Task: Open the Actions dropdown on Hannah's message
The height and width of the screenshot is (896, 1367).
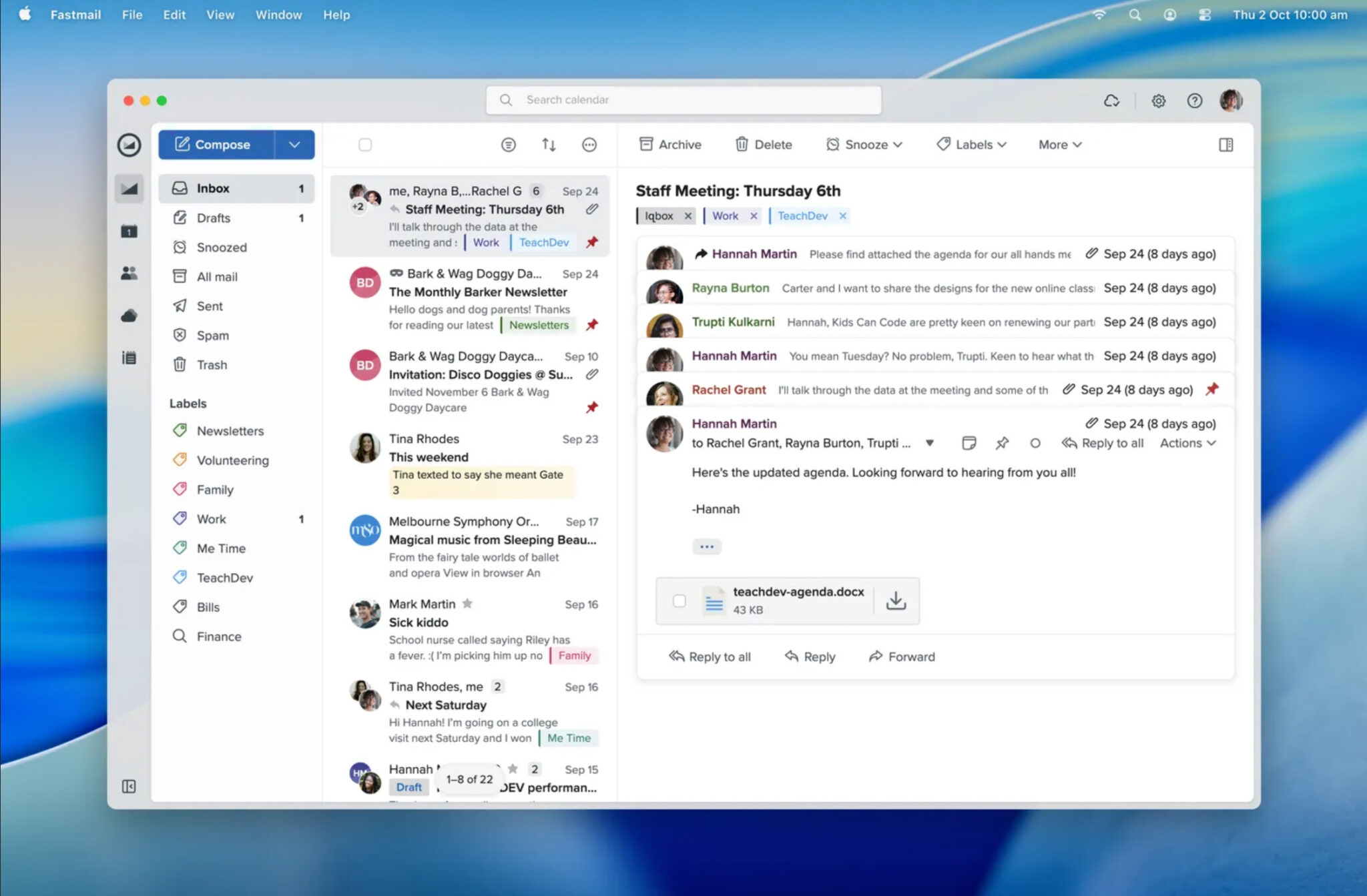Action: [1187, 443]
